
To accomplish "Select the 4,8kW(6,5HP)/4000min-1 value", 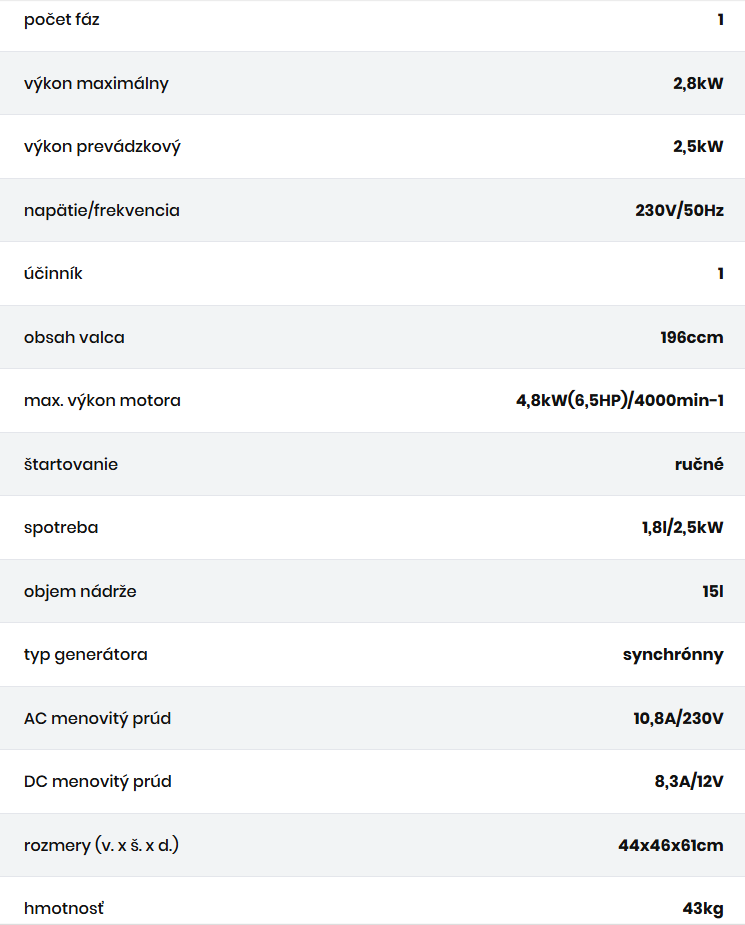I will pyautogui.click(x=619, y=401).
